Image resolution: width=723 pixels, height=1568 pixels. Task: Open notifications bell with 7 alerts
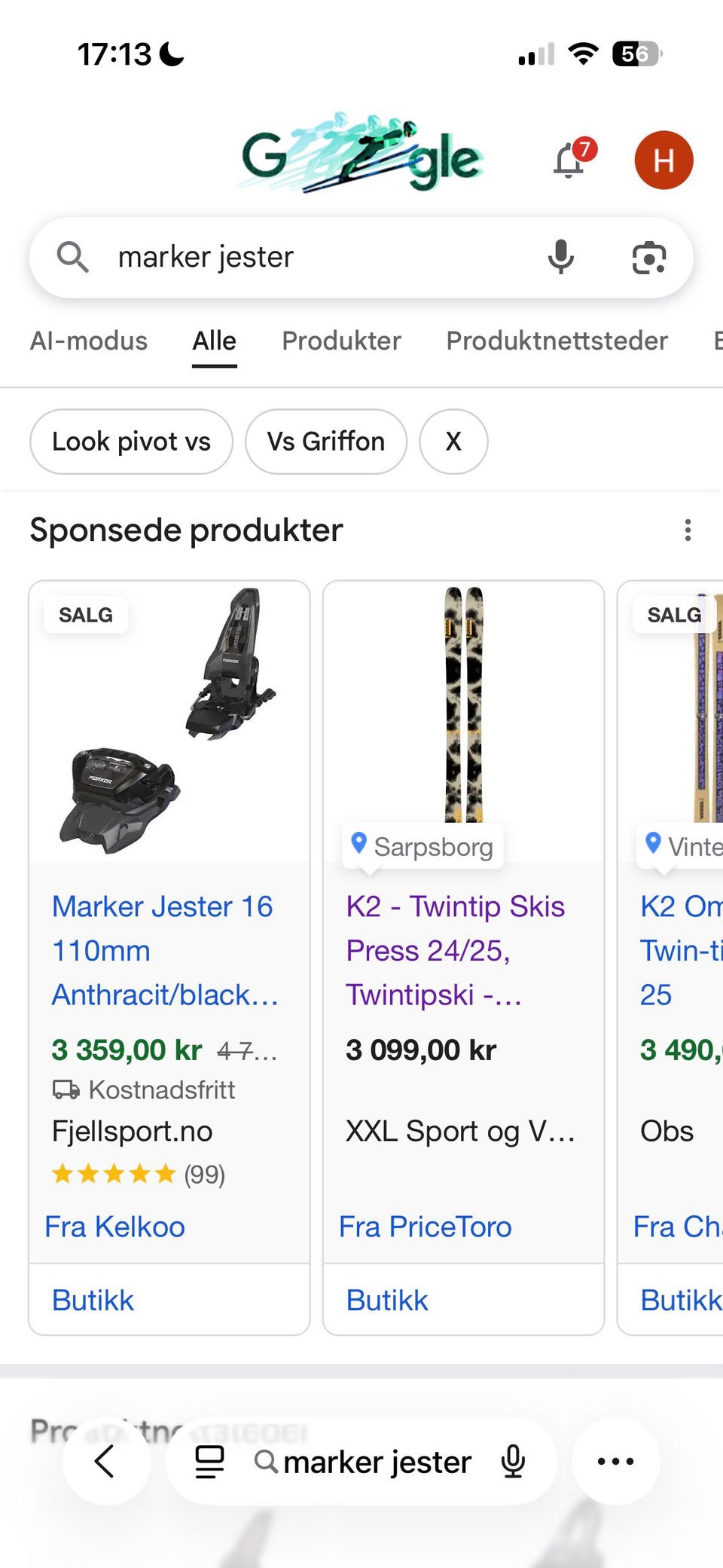(x=570, y=160)
